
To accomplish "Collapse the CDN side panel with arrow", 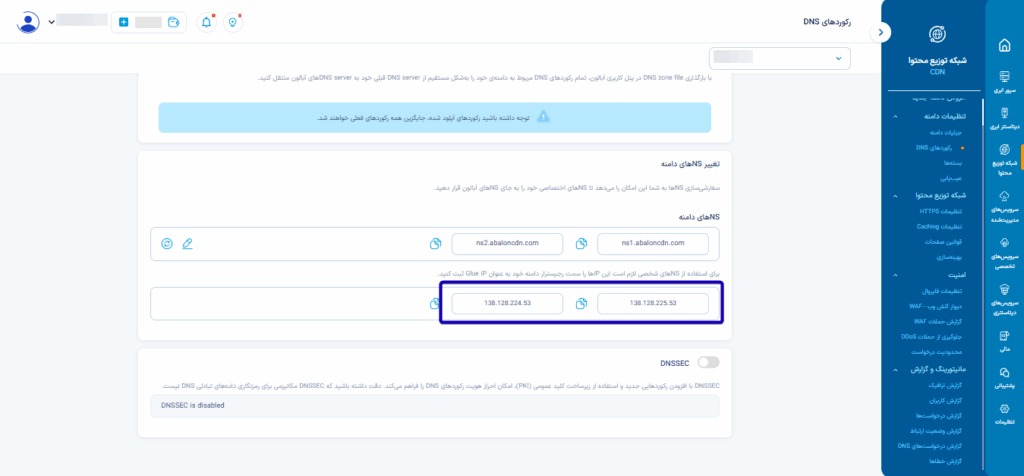I will point(881,31).
